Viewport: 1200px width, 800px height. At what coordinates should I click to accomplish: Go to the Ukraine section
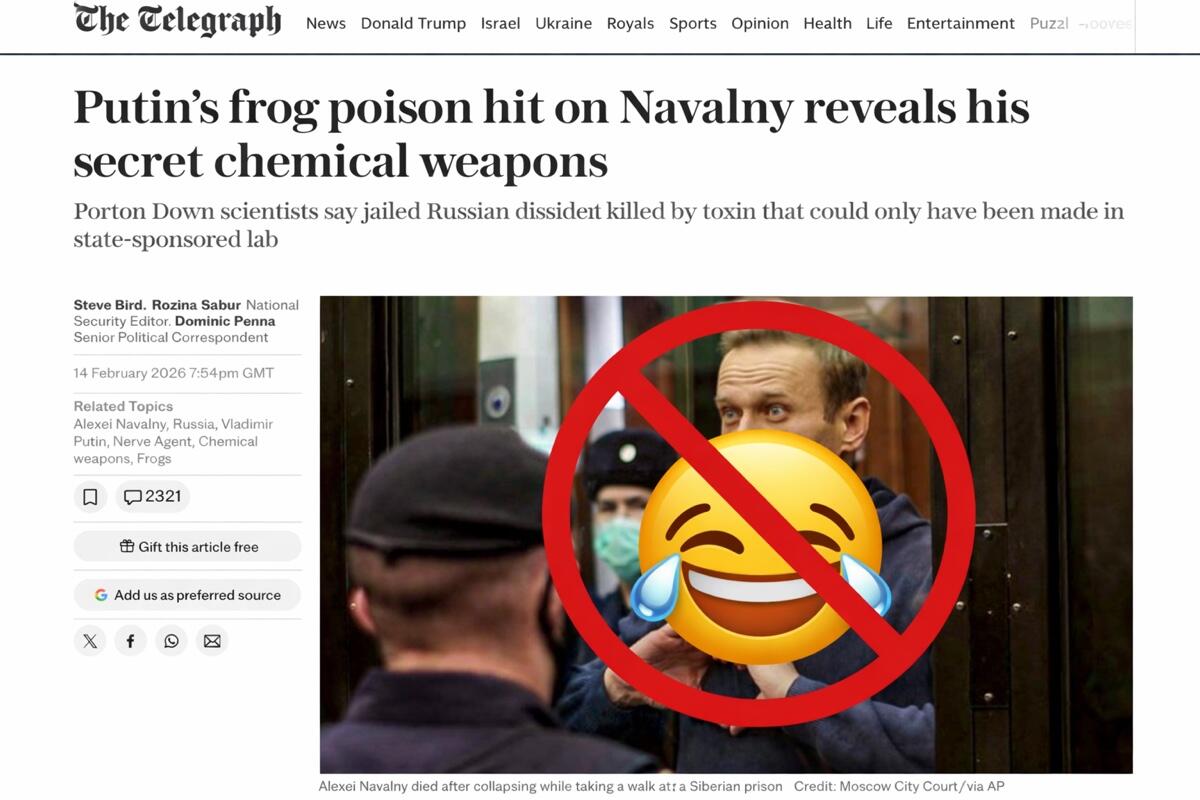(563, 23)
